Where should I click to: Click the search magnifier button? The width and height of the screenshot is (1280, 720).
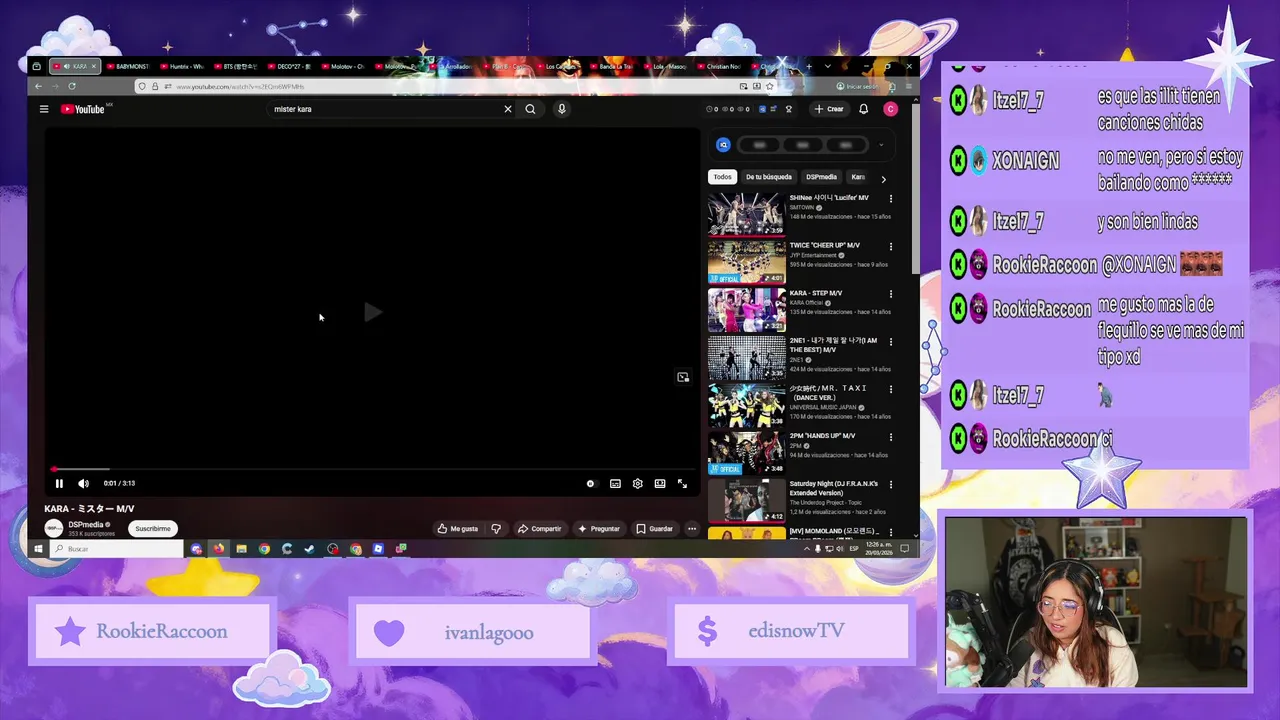[x=530, y=109]
